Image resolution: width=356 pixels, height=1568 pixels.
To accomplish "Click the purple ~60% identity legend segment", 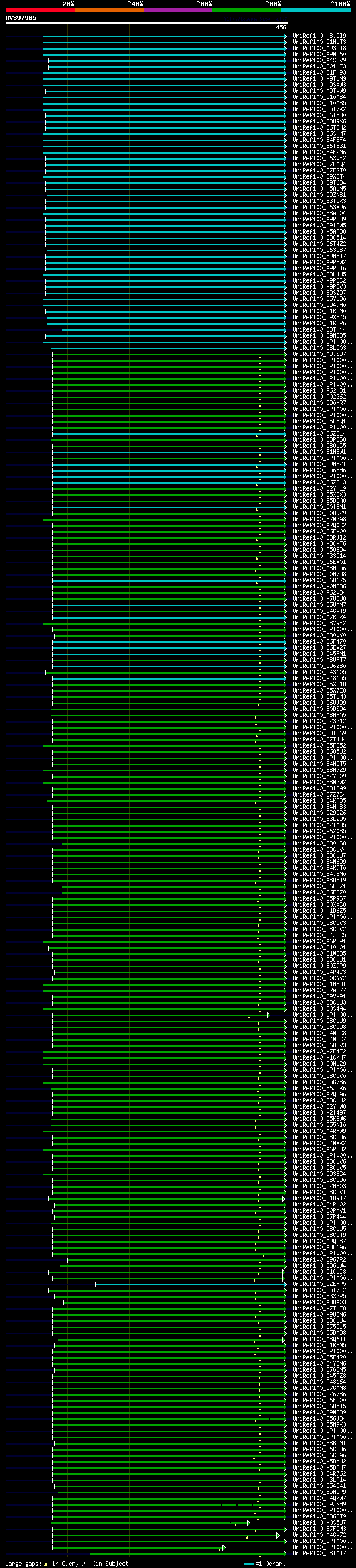I will tap(177, 10).
